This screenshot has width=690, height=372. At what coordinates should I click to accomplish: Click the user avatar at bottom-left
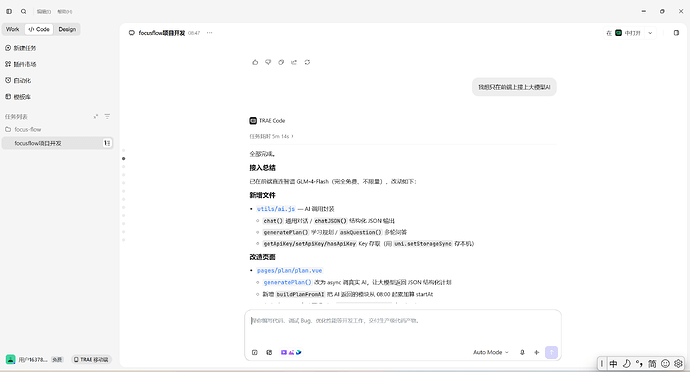pyautogui.click(x=11, y=359)
